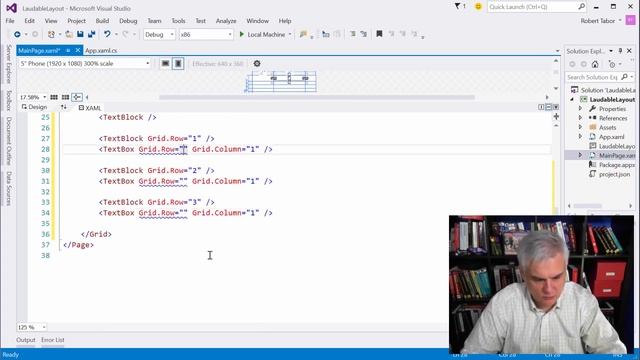The image size is (640, 360).
Task: Open the Server Explorer side tab
Action: coord(9,64)
